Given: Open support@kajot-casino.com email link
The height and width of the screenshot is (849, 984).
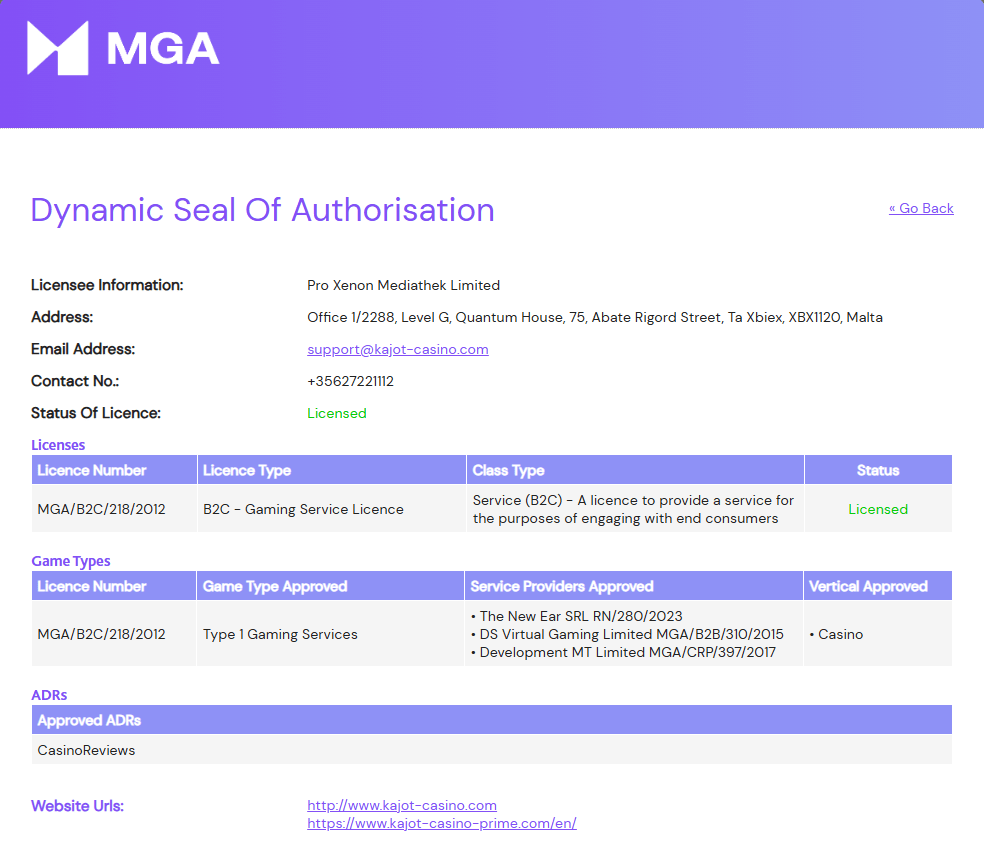Looking at the screenshot, I should (x=397, y=350).
